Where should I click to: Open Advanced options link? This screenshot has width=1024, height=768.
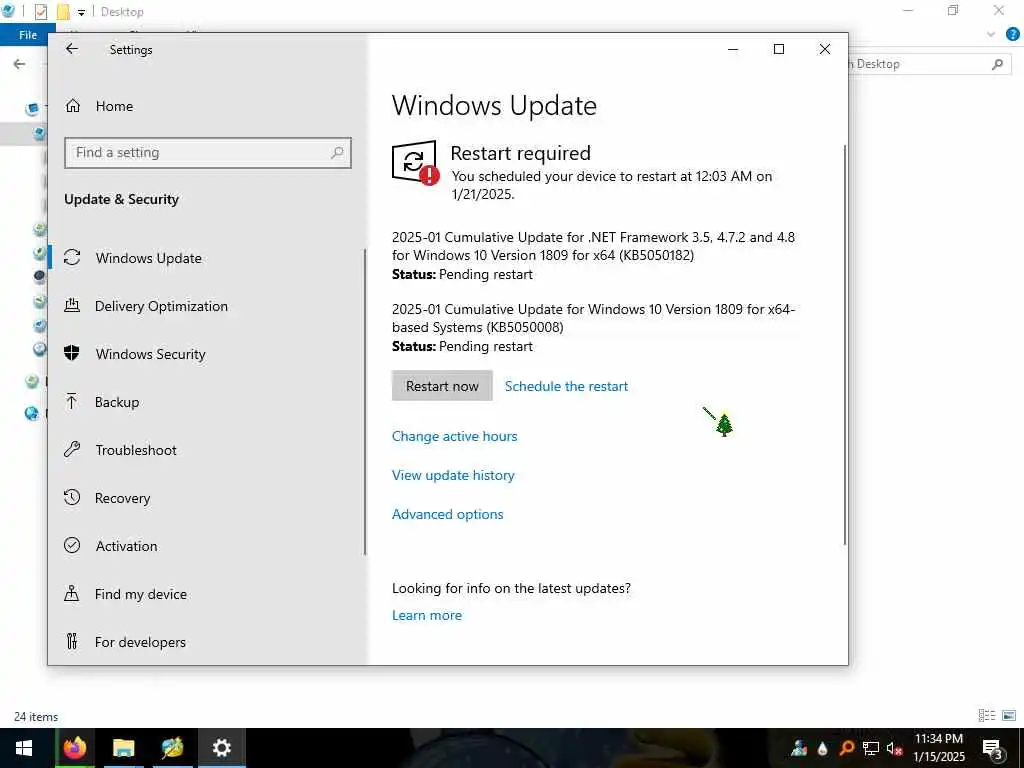point(447,515)
